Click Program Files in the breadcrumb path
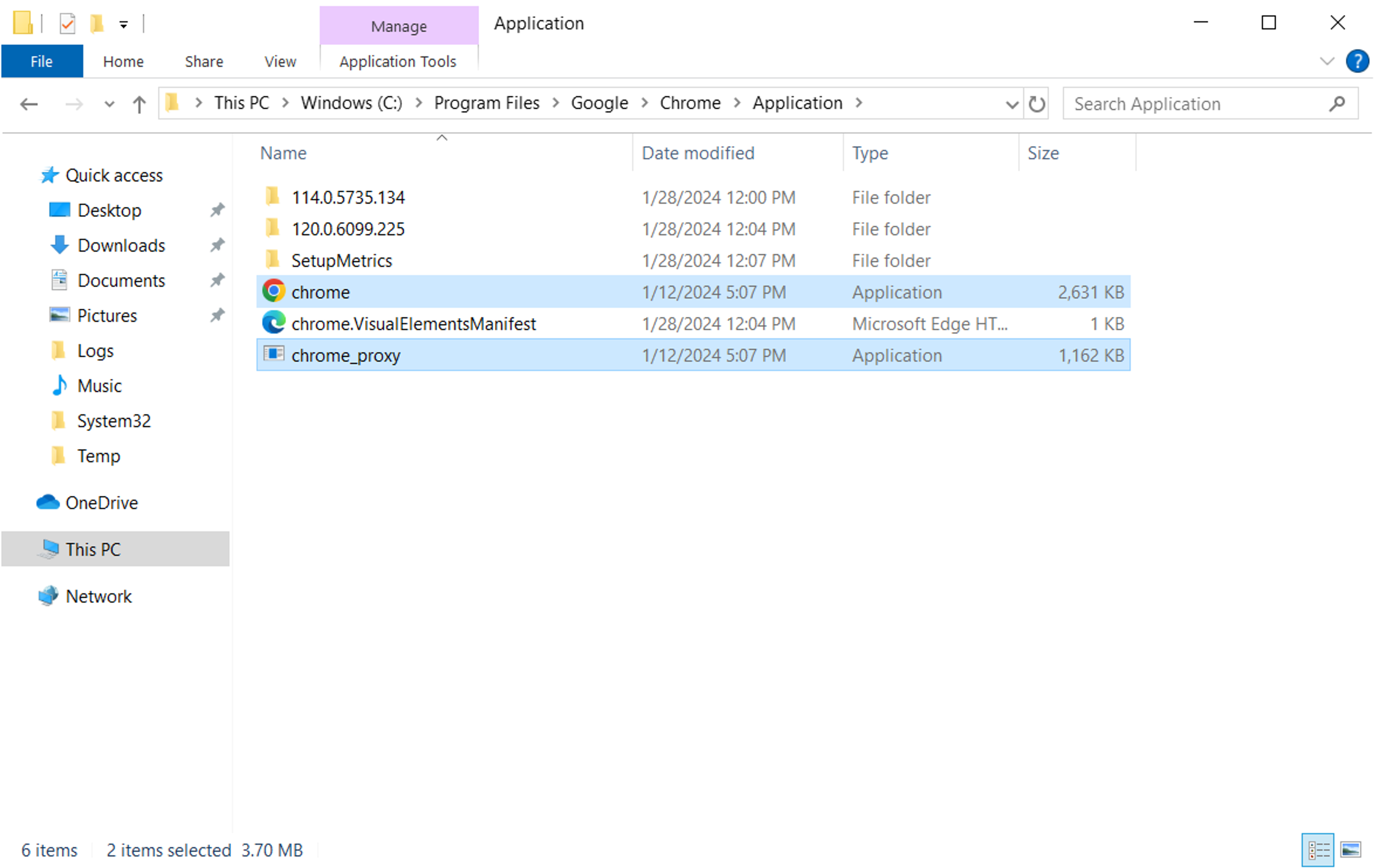The height and width of the screenshot is (868, 1374). [487, 103]
